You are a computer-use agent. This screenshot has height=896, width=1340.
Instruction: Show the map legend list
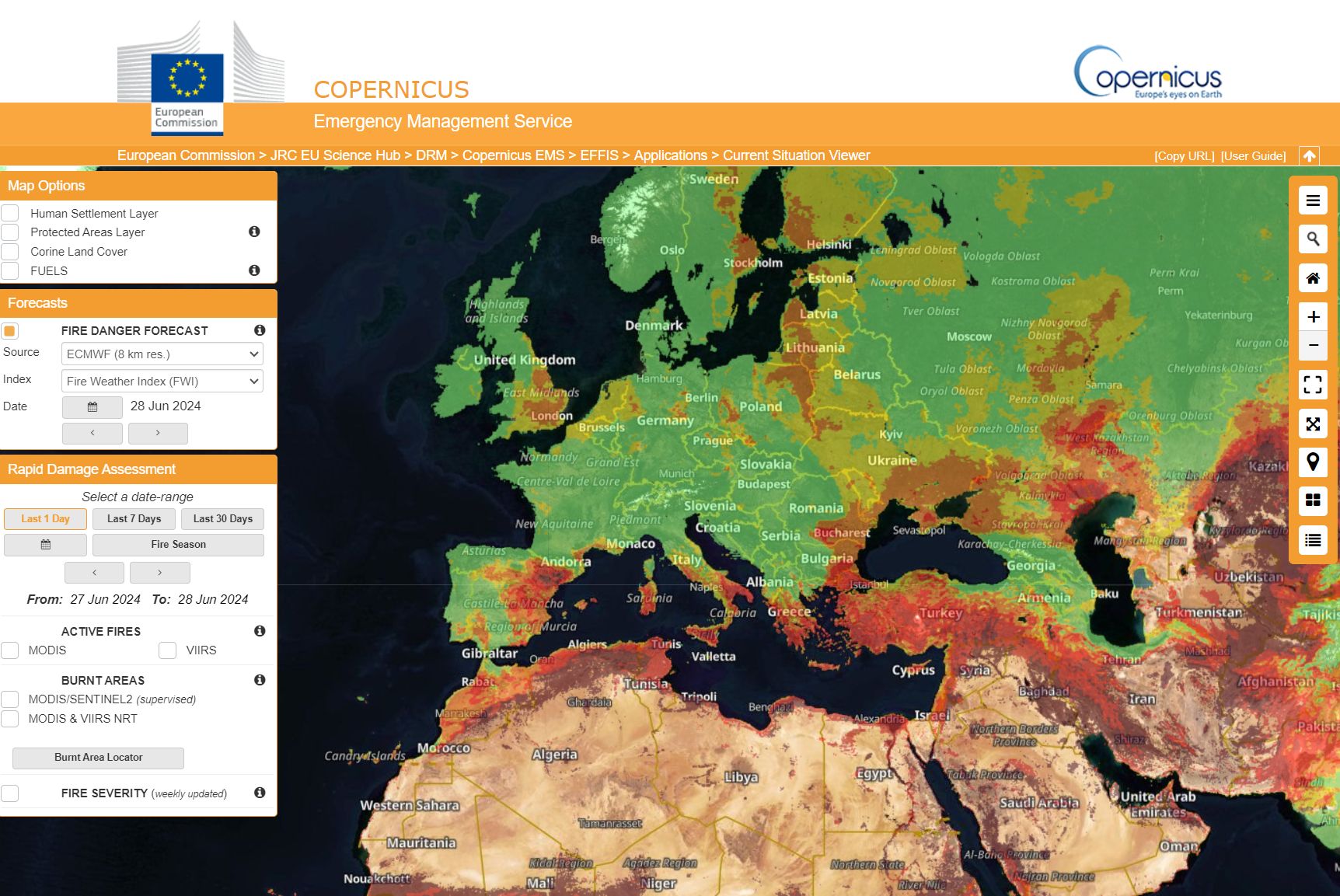[x=1313, y=540]
